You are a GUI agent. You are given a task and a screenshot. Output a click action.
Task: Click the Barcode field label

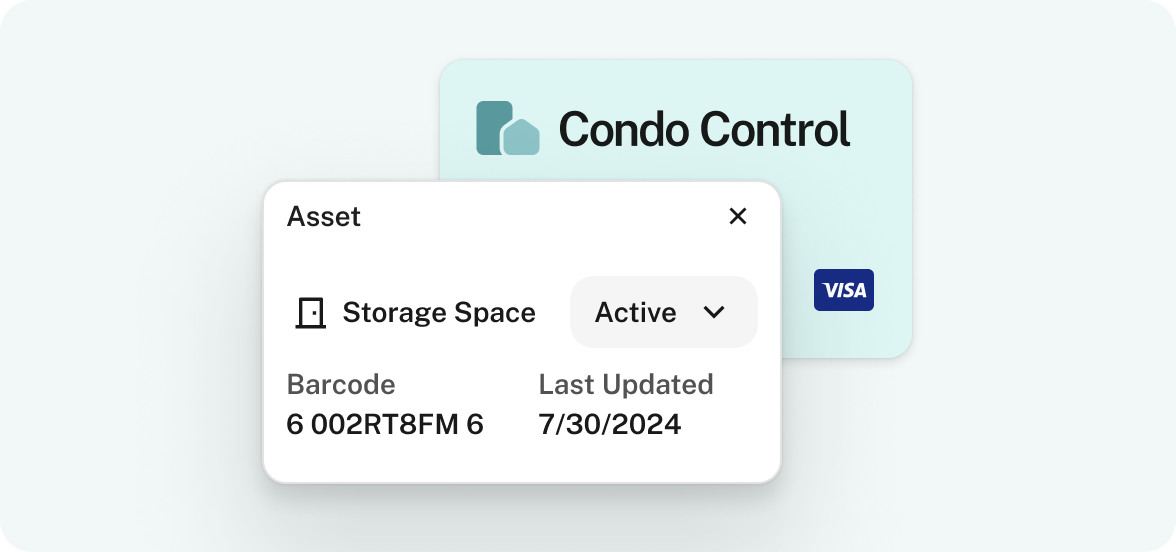pos(340,384)
